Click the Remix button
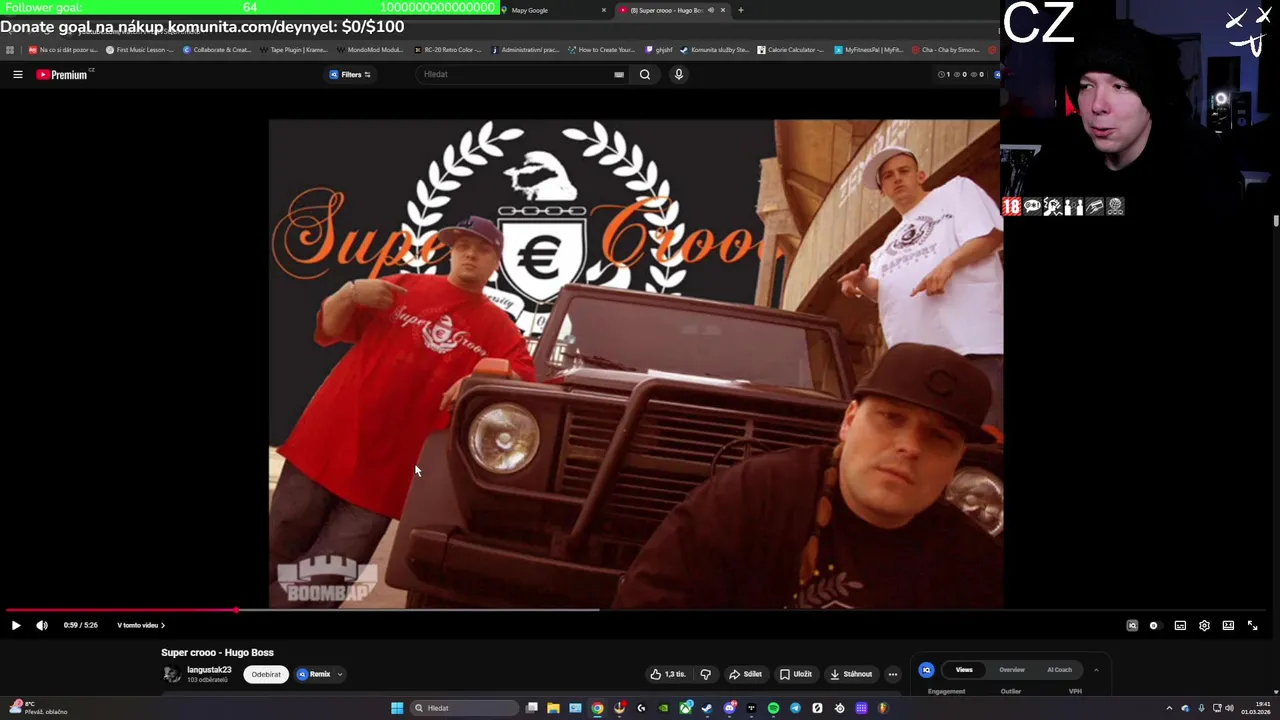Screen dimensions: 1280x720 [314, 674]
